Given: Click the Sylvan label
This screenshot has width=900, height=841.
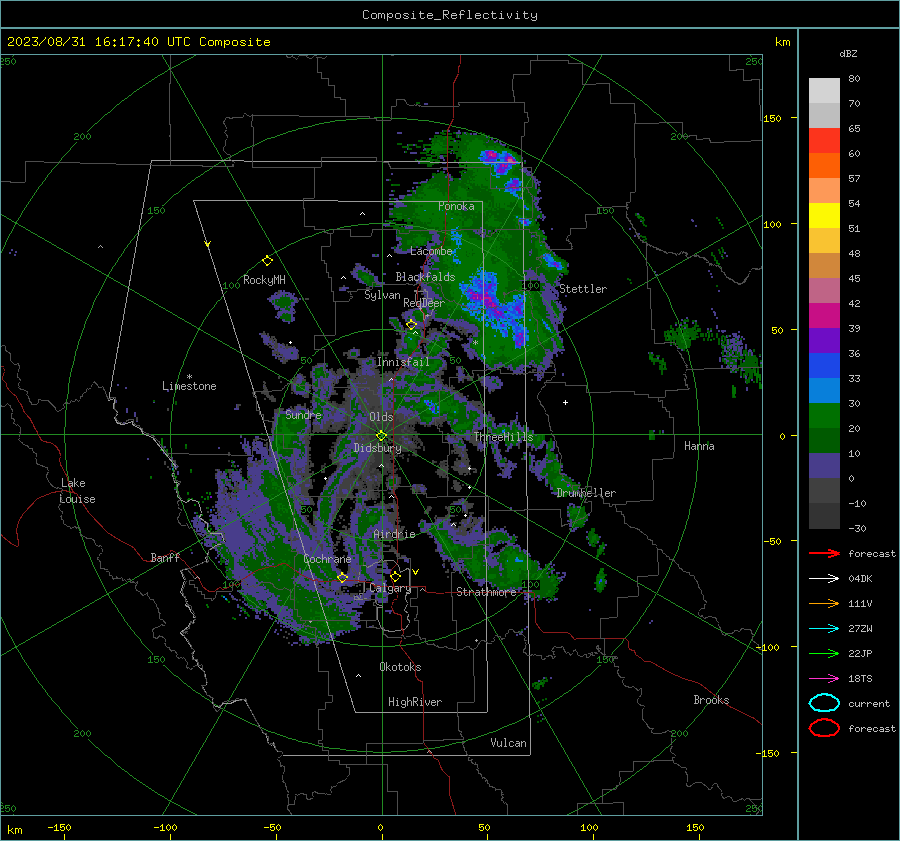Looking at the screenshot, I should (x=382, y=295).
